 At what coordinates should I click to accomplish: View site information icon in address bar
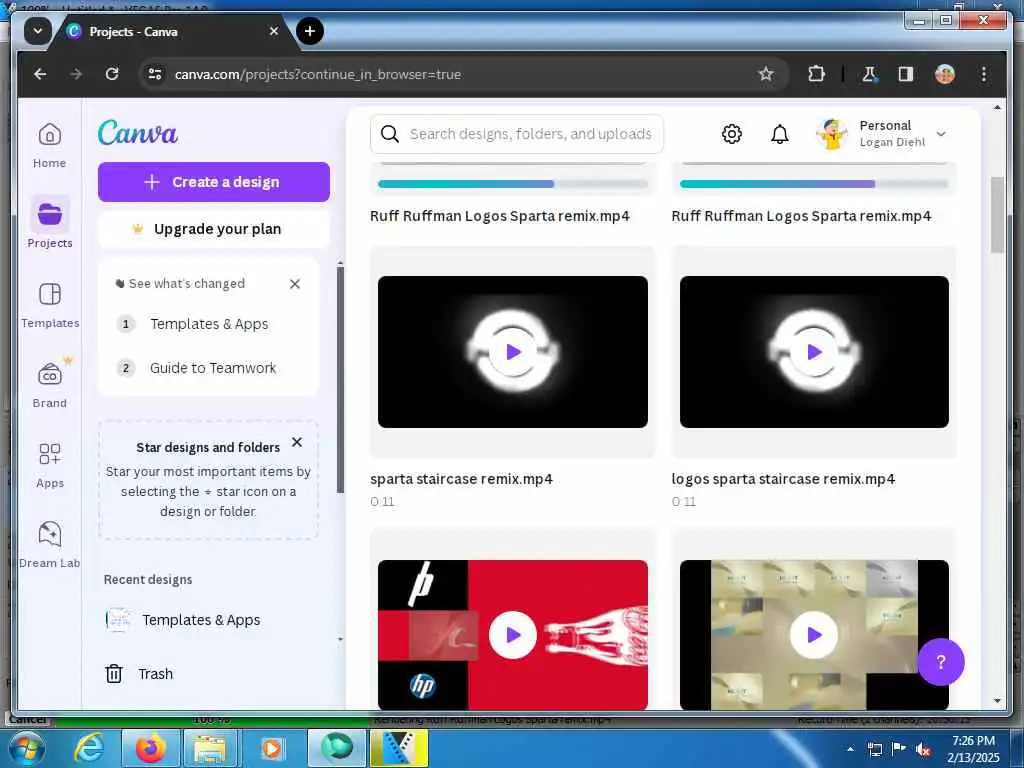tap(155, 74)
